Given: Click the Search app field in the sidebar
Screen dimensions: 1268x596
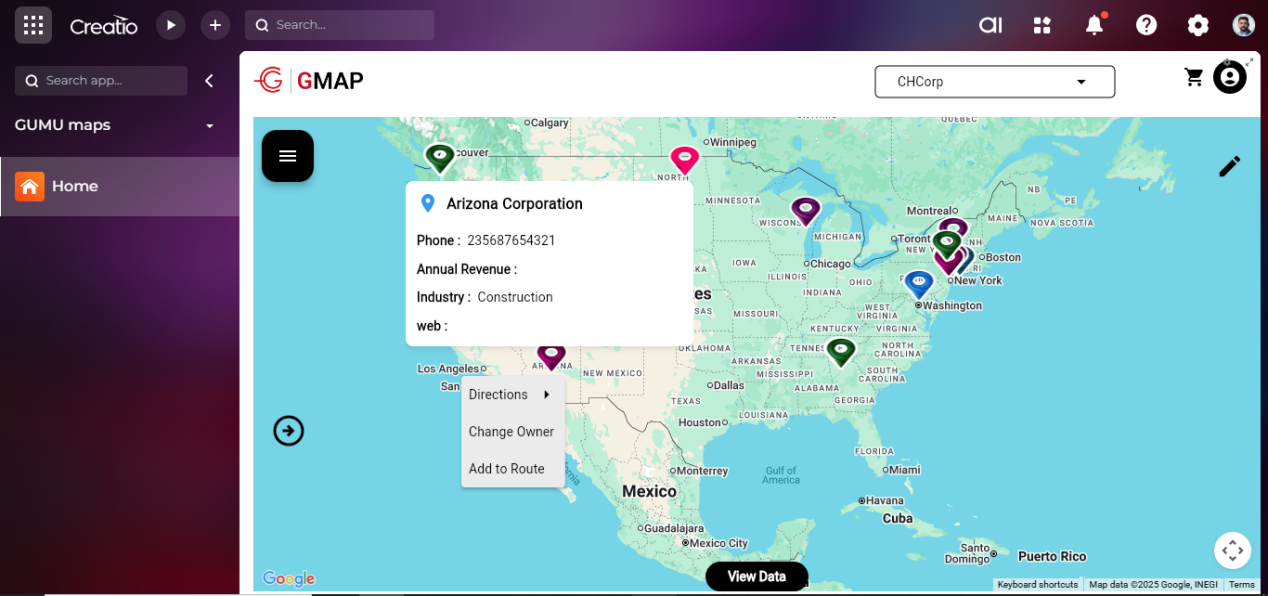Looking at the screenshot, I should tap(101, 81).
